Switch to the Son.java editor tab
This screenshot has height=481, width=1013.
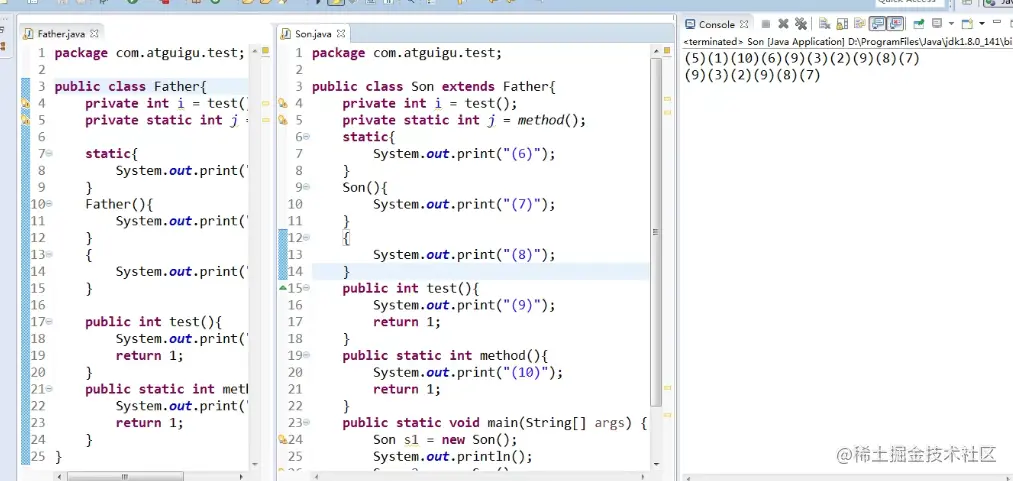(313, 34)
